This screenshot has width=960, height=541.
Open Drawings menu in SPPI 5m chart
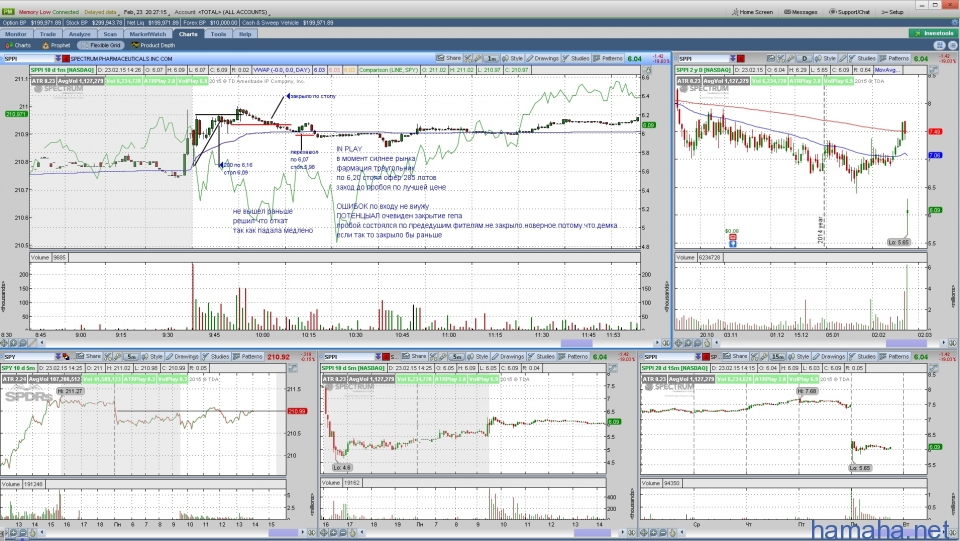[508, 356]
